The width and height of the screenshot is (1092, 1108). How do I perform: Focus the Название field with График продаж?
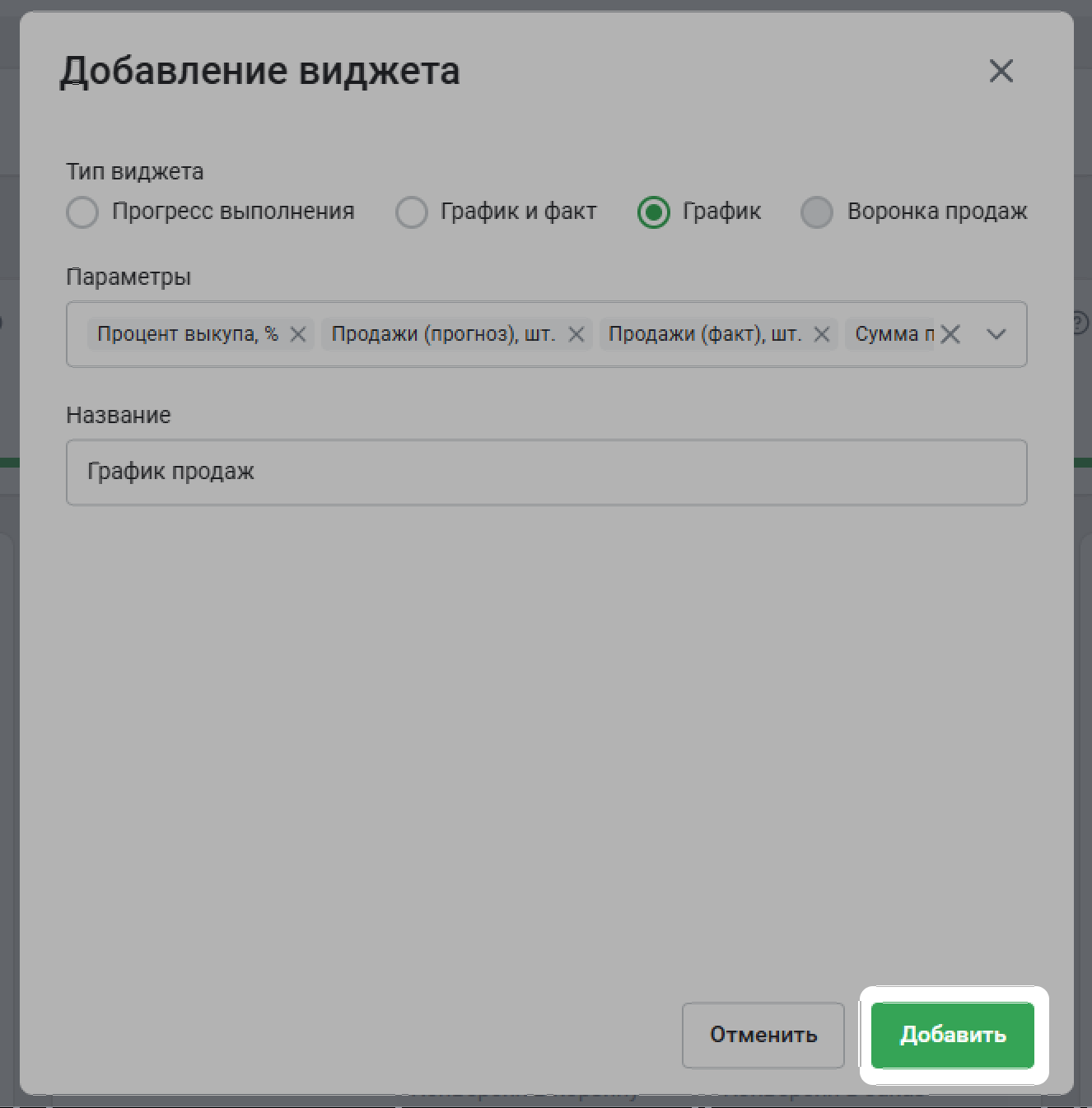[x=546, y=473]
